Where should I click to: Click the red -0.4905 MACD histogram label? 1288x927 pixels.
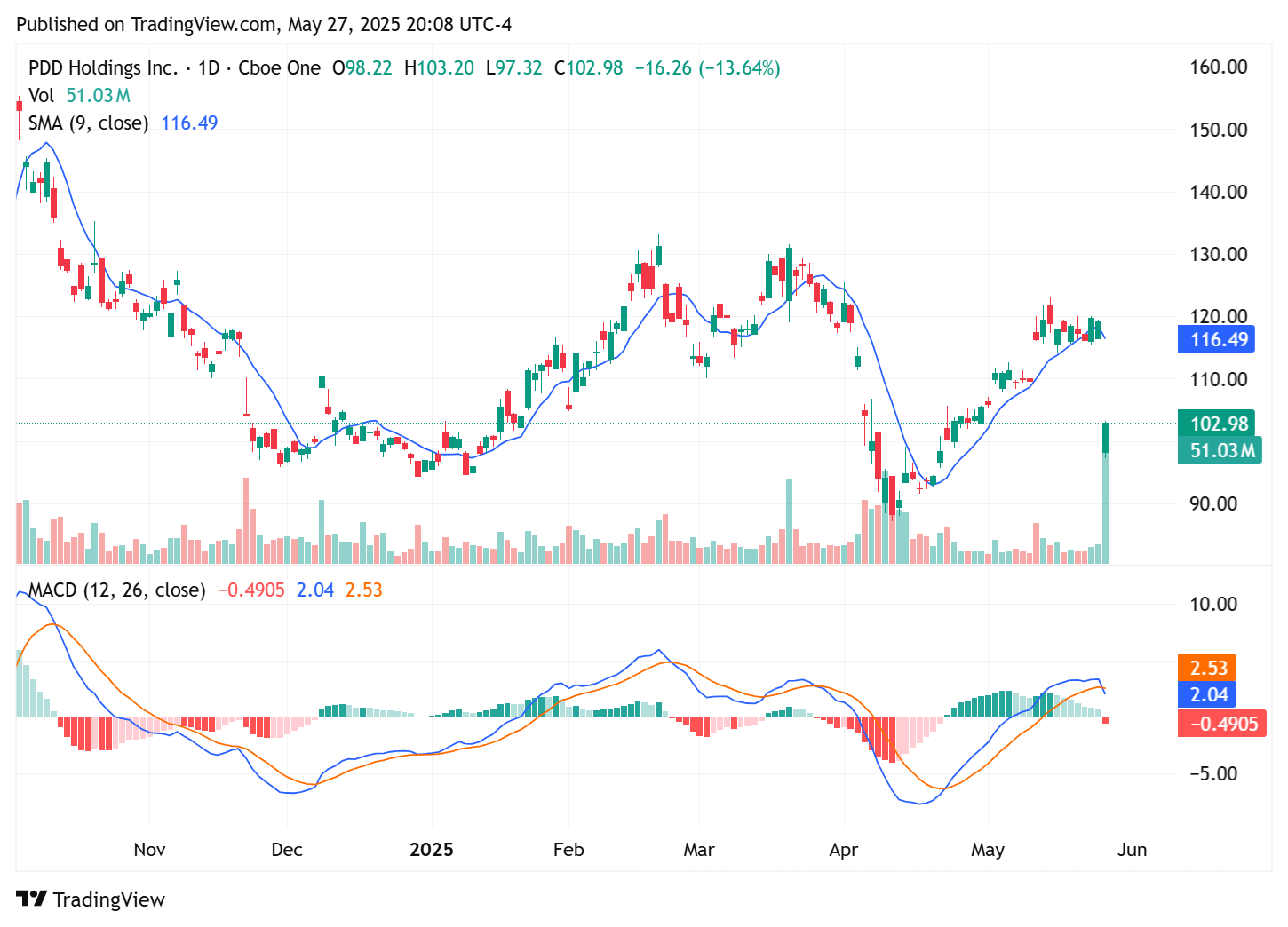pos(1222,724)
